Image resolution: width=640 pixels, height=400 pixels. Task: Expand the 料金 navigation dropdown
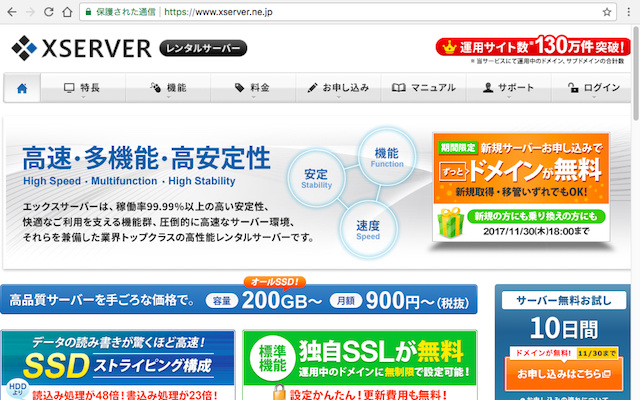(x=252, y=88)
